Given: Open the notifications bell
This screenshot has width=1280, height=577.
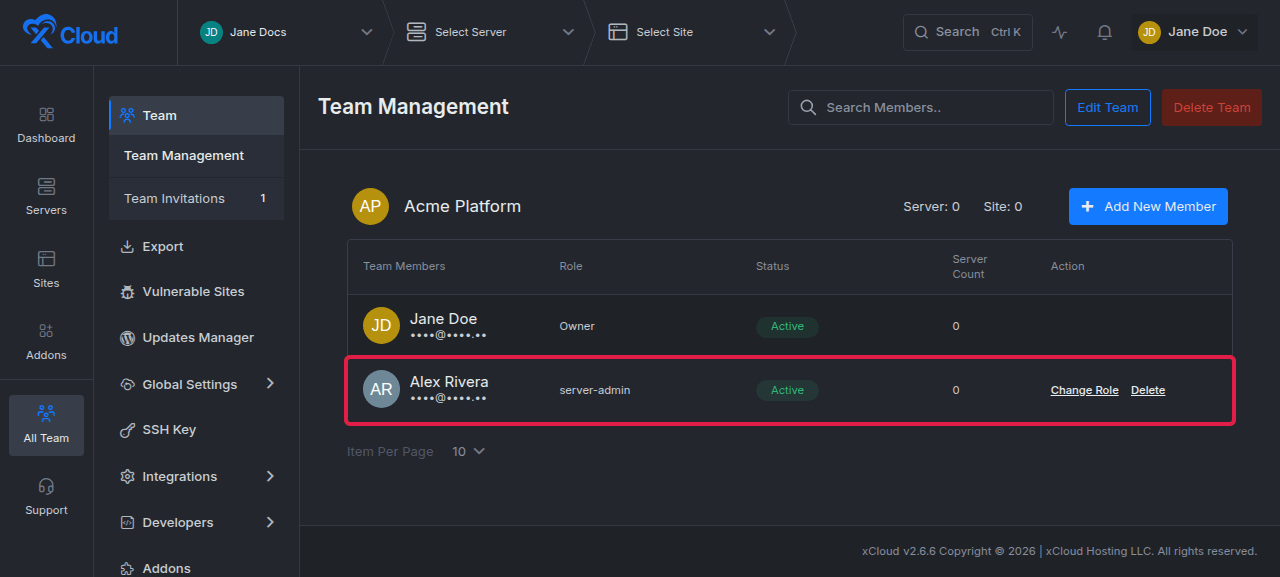Looking at the screenshot, I should click(x=1104, y=32).
